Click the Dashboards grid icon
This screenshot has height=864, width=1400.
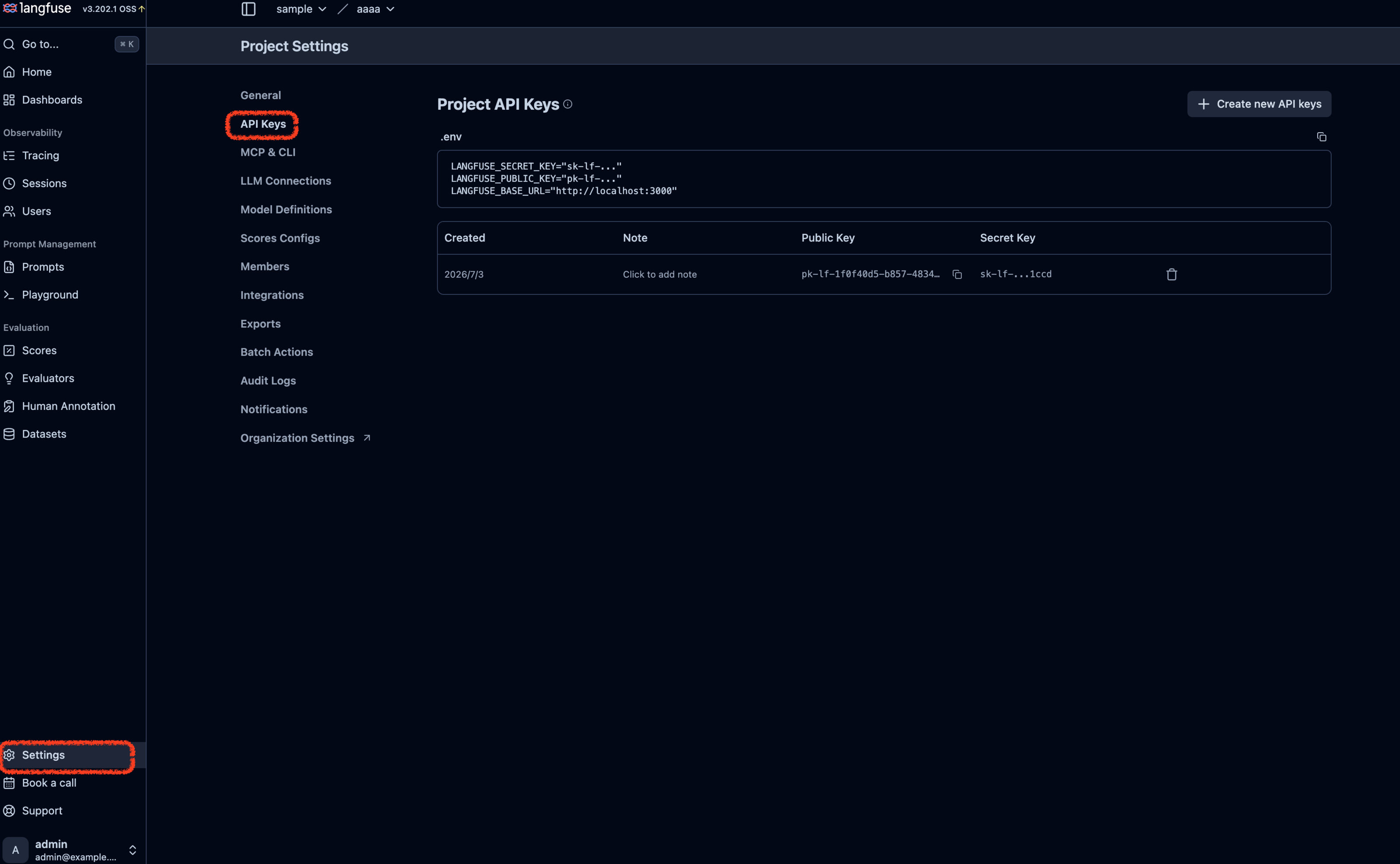pos(9,100)
